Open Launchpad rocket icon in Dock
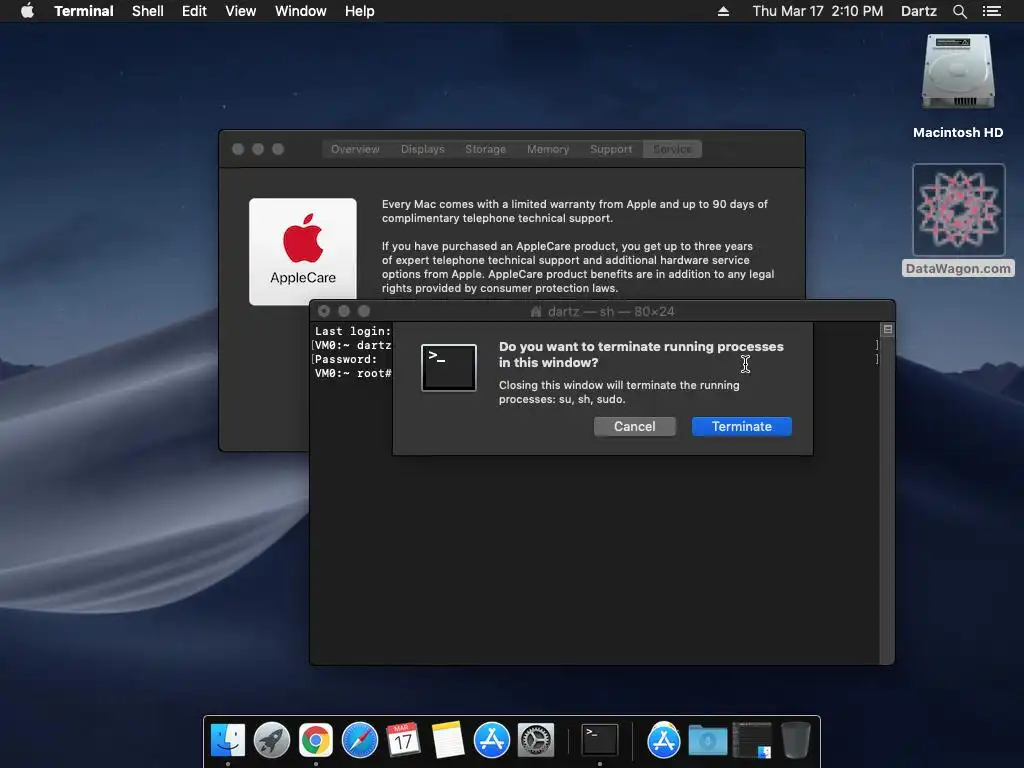 click(x=272, y=740)
